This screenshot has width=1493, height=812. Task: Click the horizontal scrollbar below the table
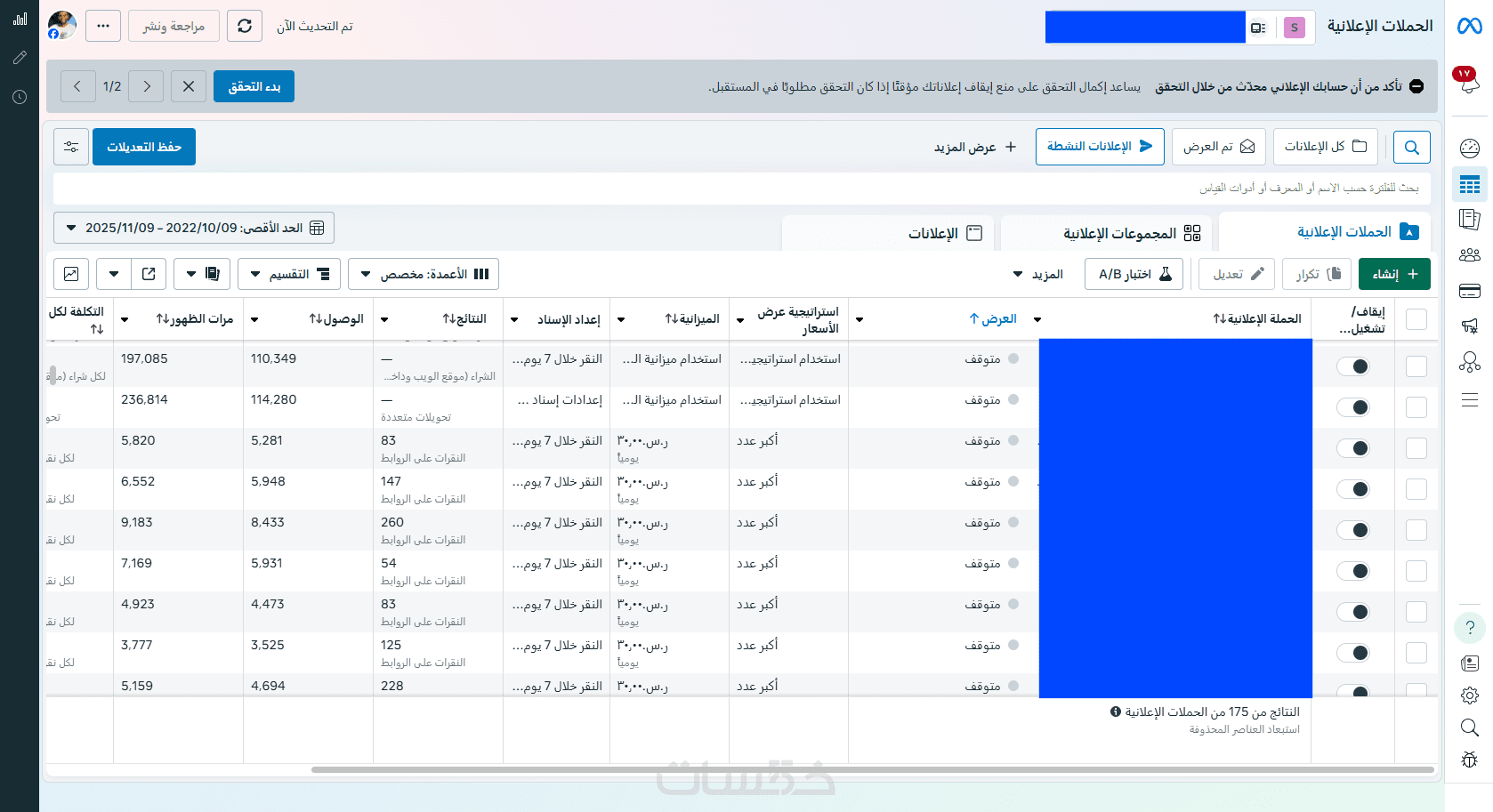click(873, 769)
